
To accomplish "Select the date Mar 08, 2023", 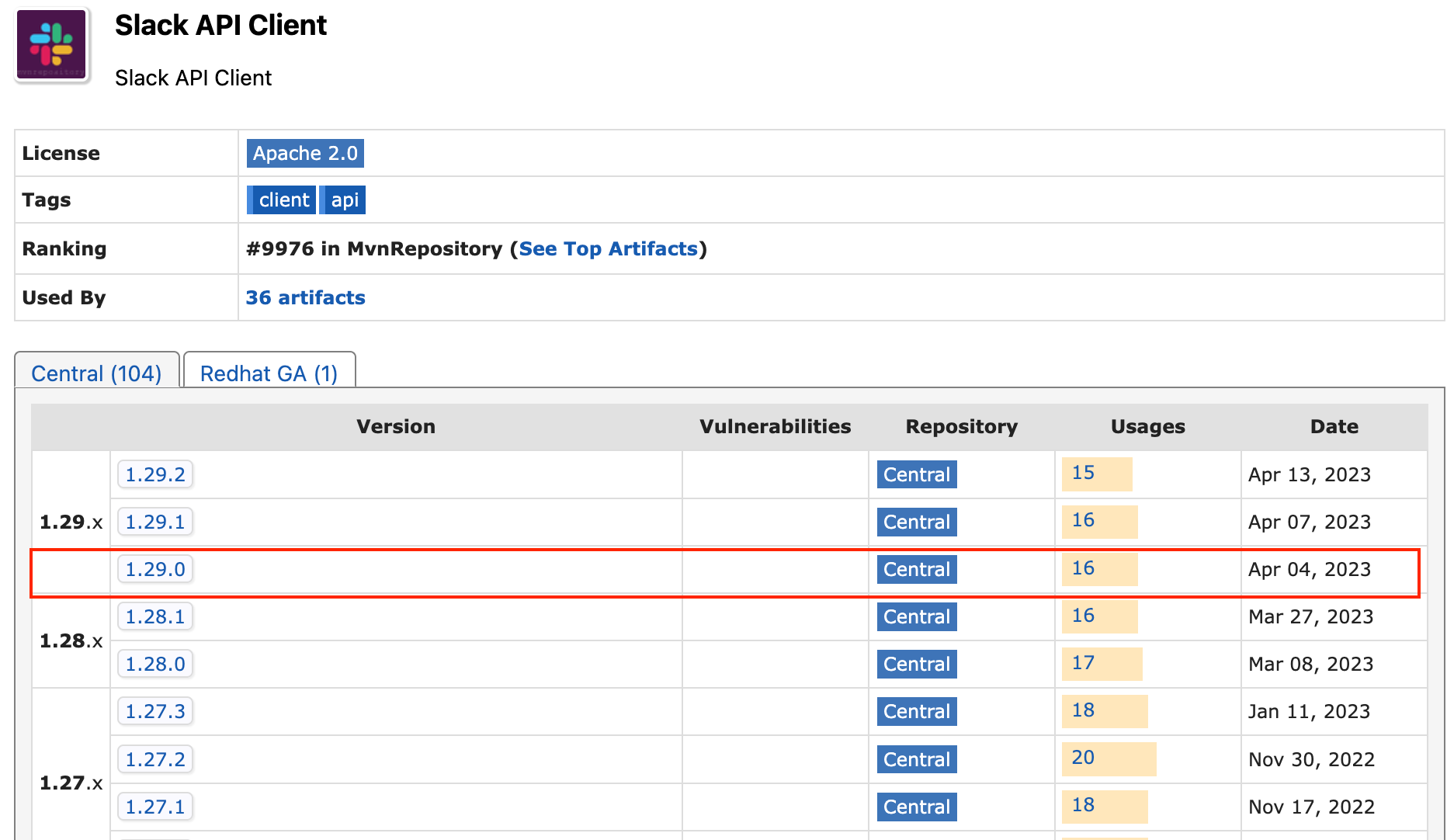I will pos(1311,665).
